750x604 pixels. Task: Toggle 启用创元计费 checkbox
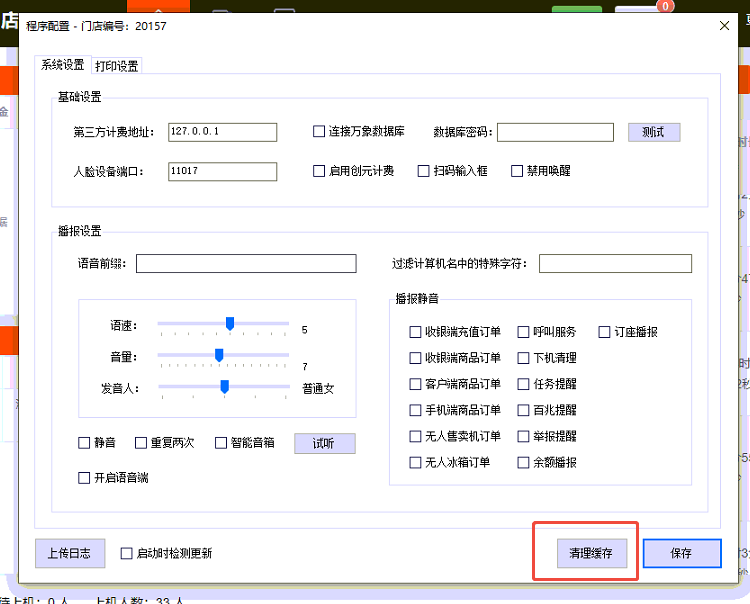tap(319, 171)
